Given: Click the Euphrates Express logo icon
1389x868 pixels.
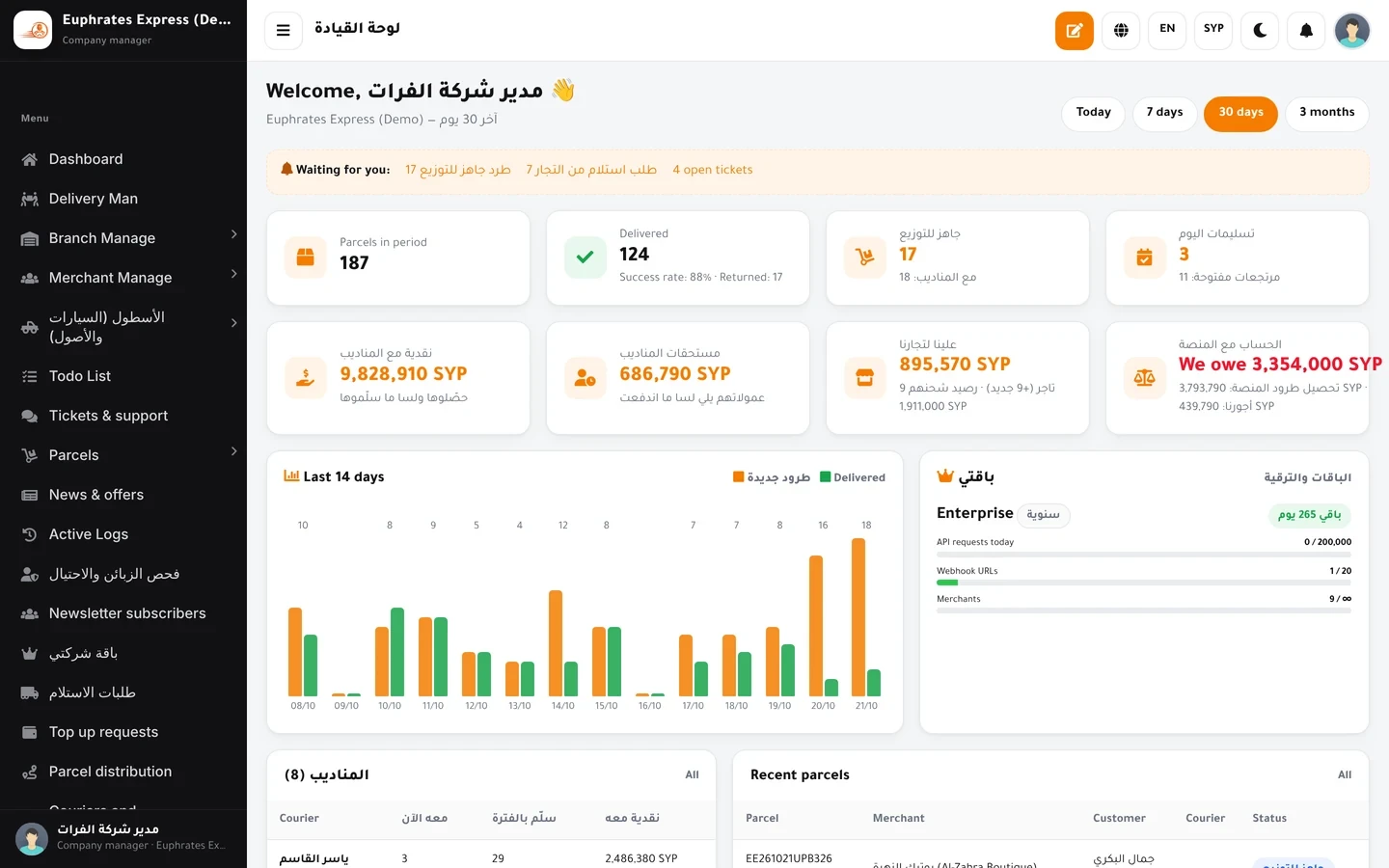Looking at the screenshot, I should tap(33, 30).
